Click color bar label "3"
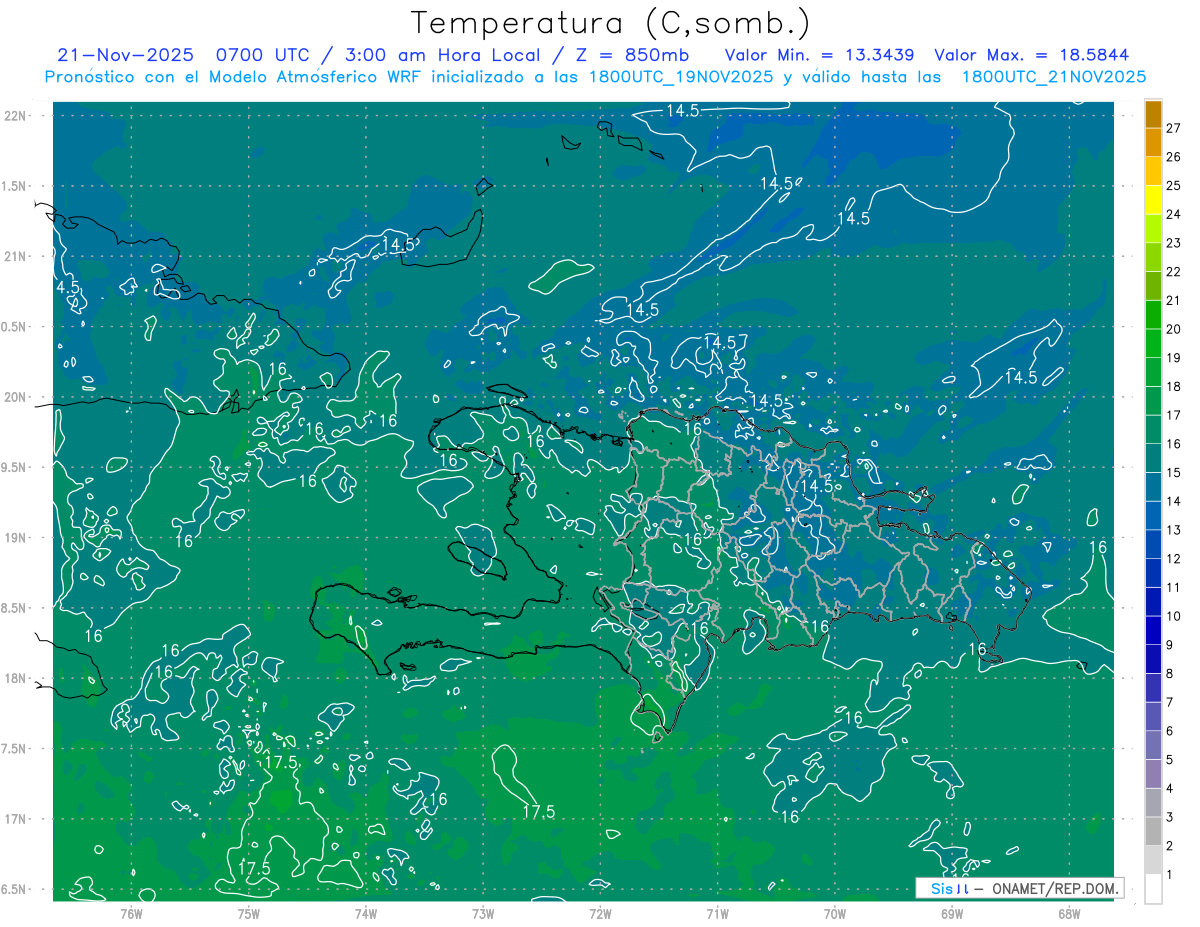1200x927 pixels. click(x=1170, y=818)
